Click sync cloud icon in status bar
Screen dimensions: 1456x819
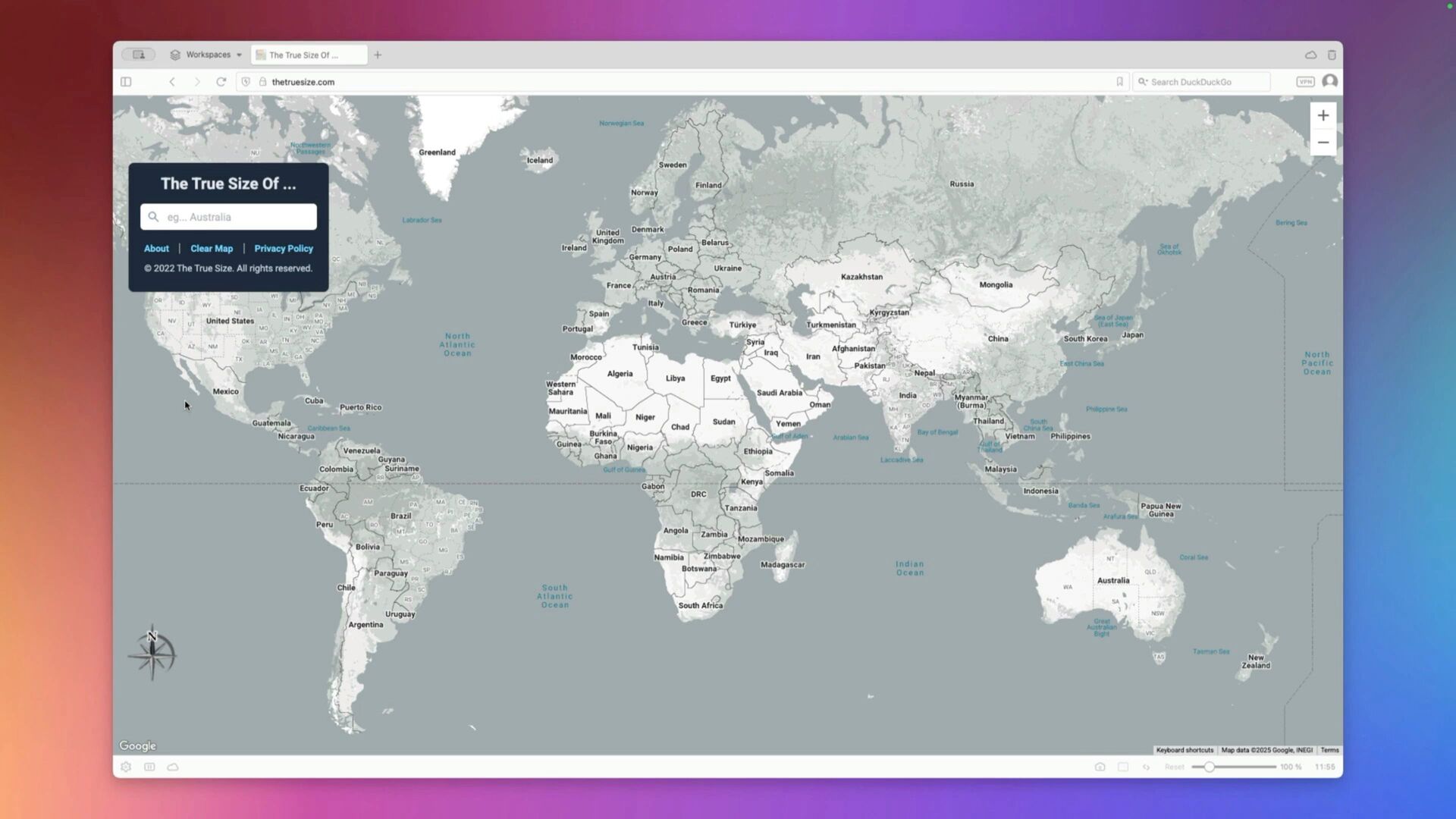tap(173, 767)
